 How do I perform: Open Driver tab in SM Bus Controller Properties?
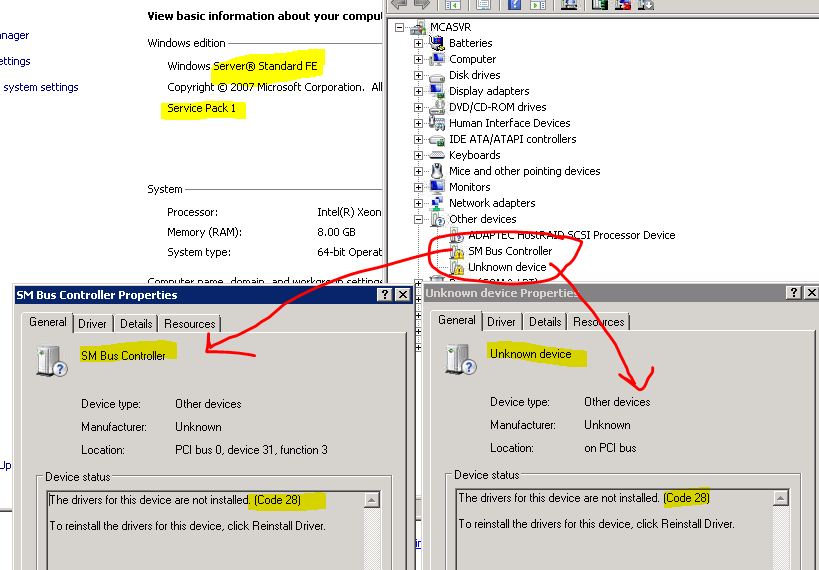pyautogui.click(x=92, y=324)
